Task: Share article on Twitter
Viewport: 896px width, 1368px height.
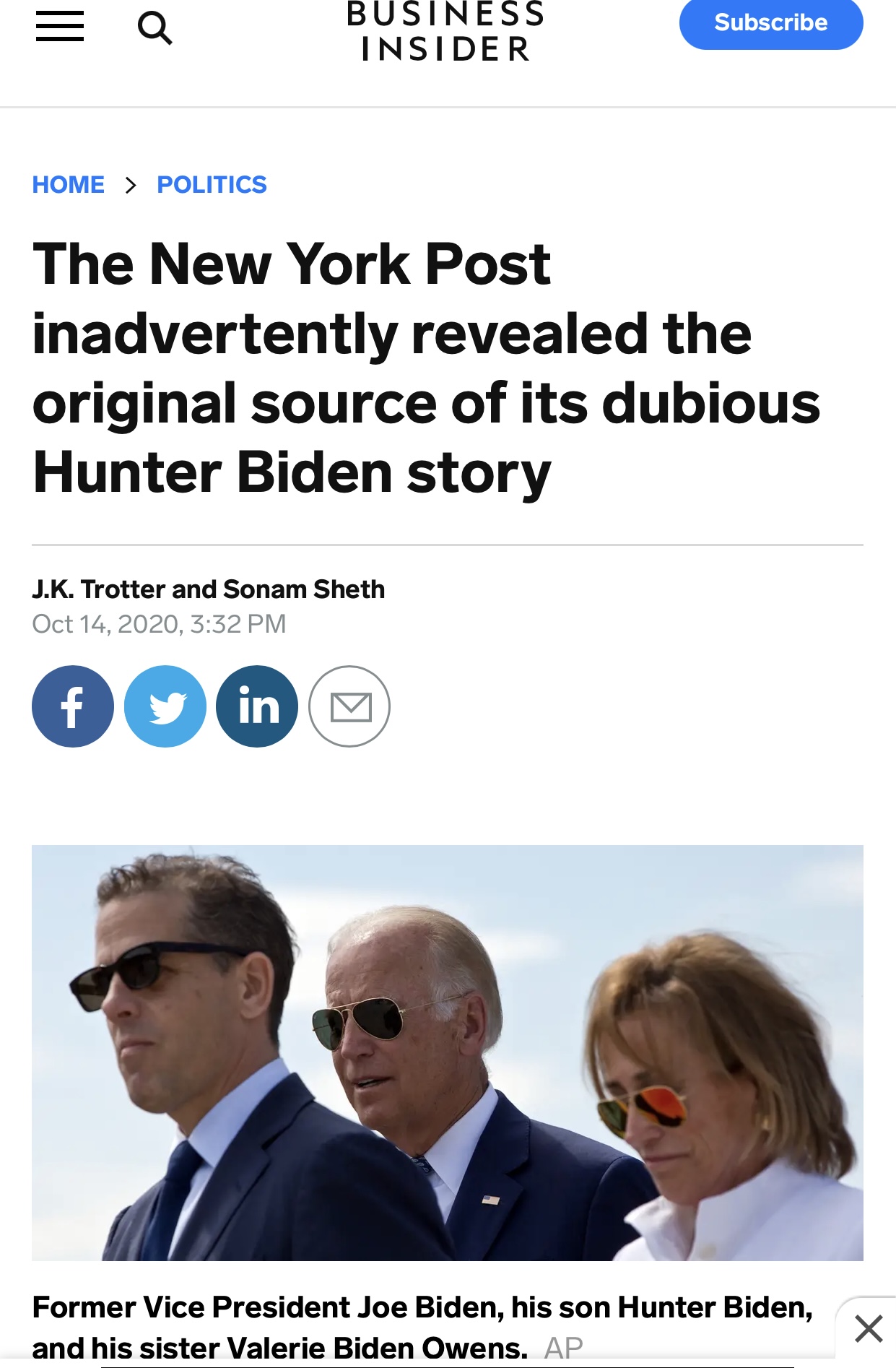Action: coord(165,706)
